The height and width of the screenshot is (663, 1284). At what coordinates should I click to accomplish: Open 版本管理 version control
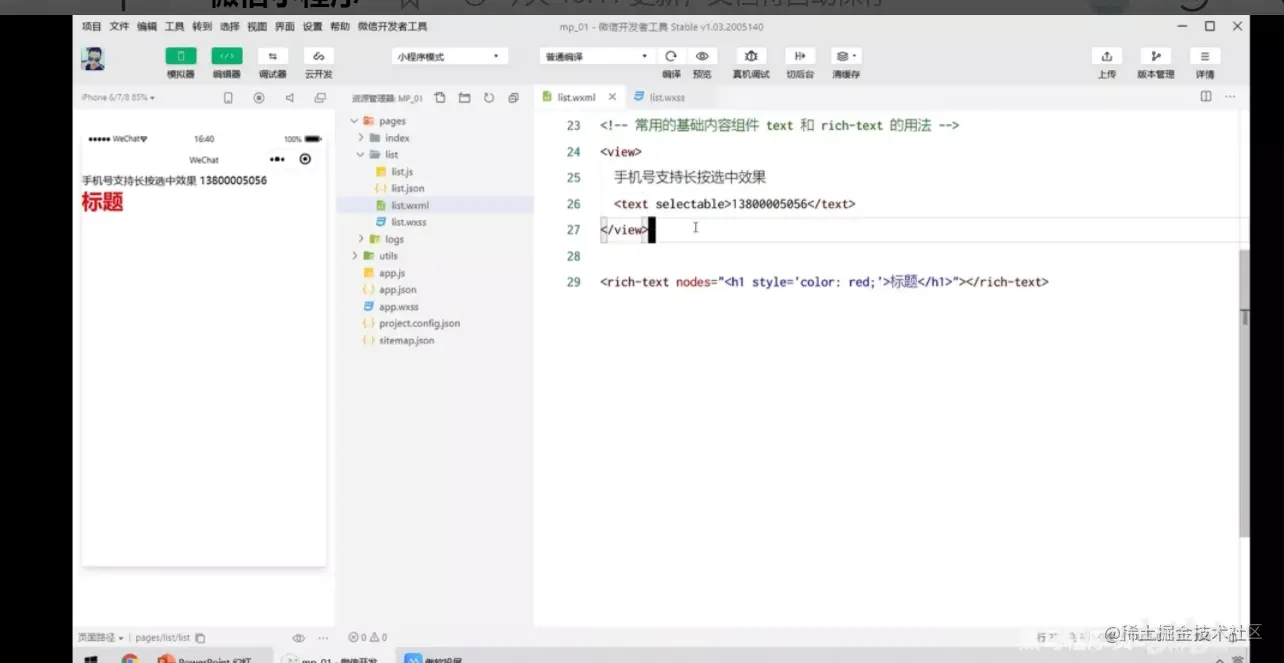point(1156,56)
